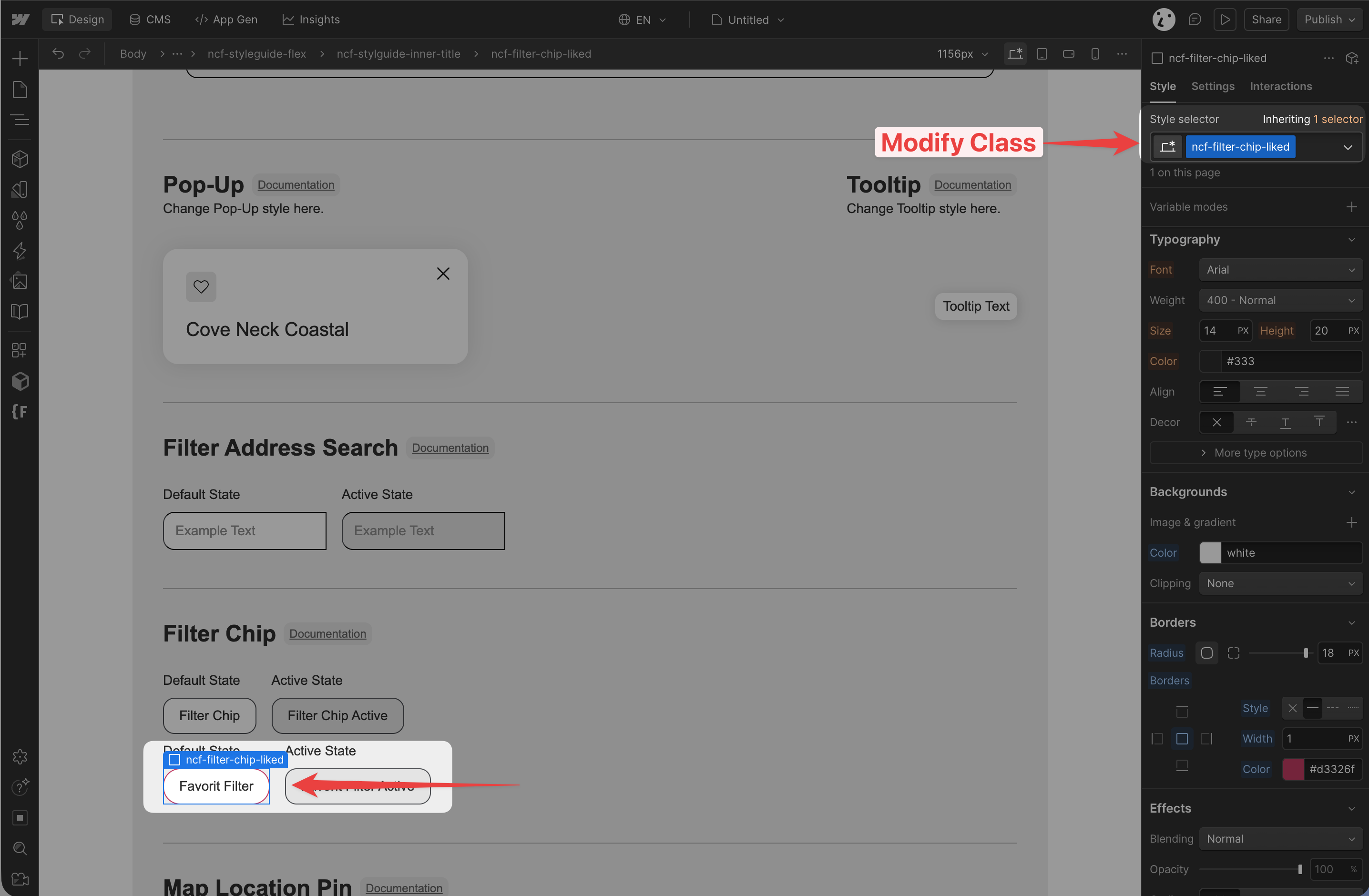Close the Cove Neck Coastal pop-up
The width and height of the screenshot is (1369, 896).
point(443,273)
